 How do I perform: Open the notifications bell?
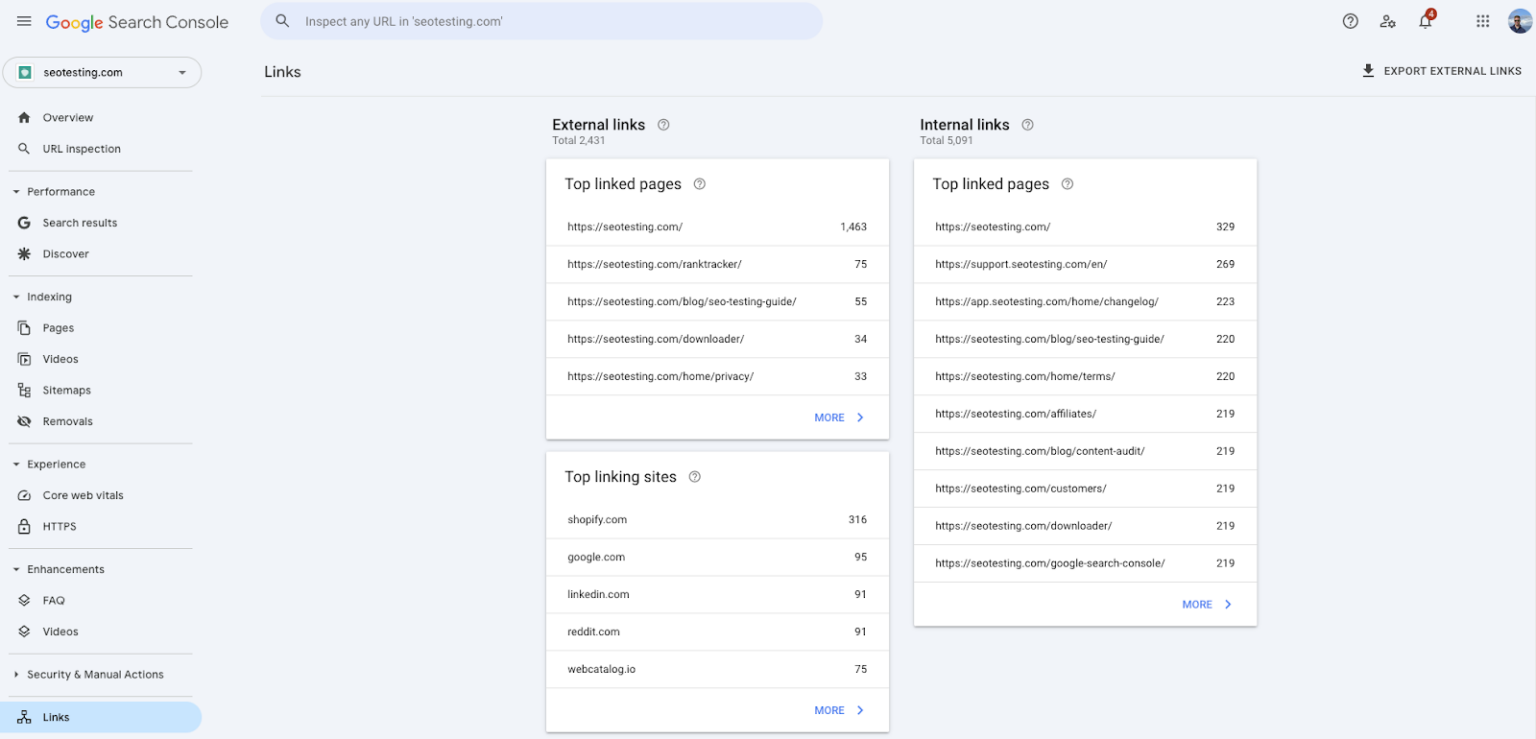click(x=1424, y=20)
